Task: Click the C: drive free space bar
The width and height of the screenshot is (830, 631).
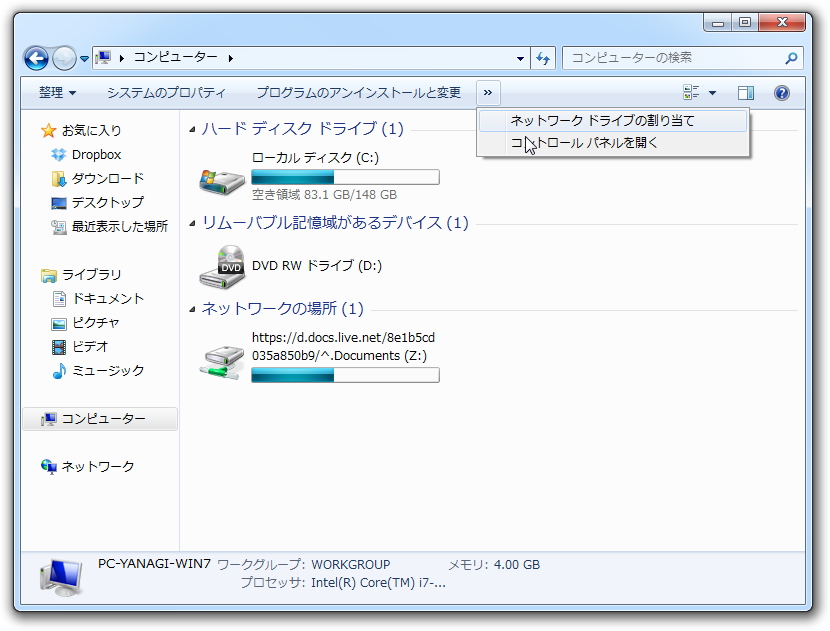Action: point(345,176)
